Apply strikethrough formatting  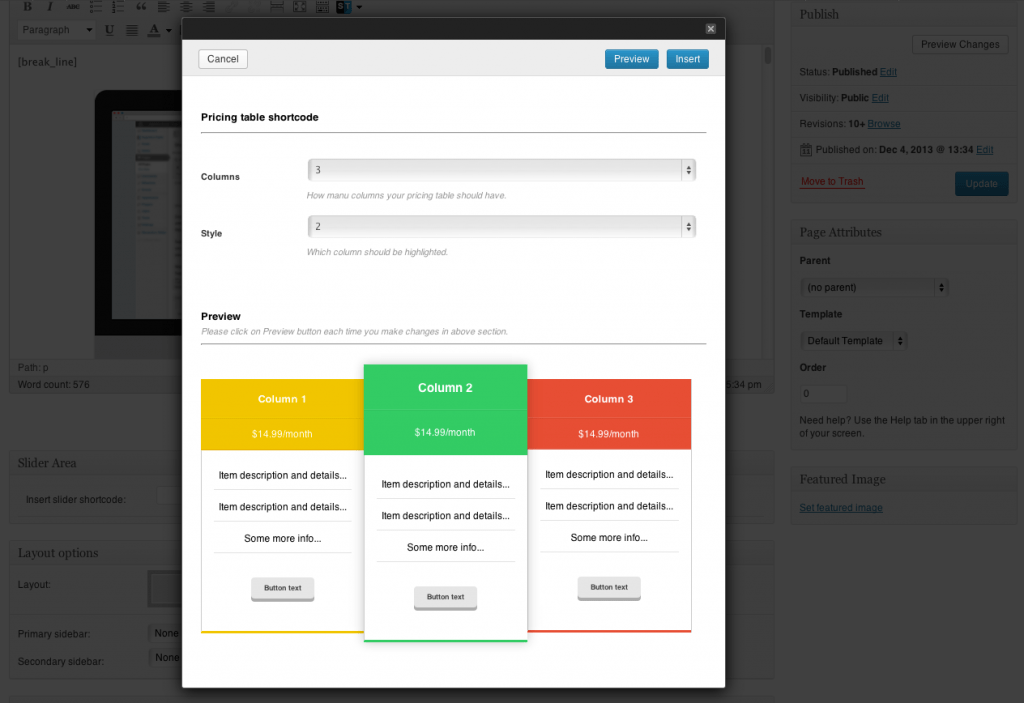pos(71,6)
